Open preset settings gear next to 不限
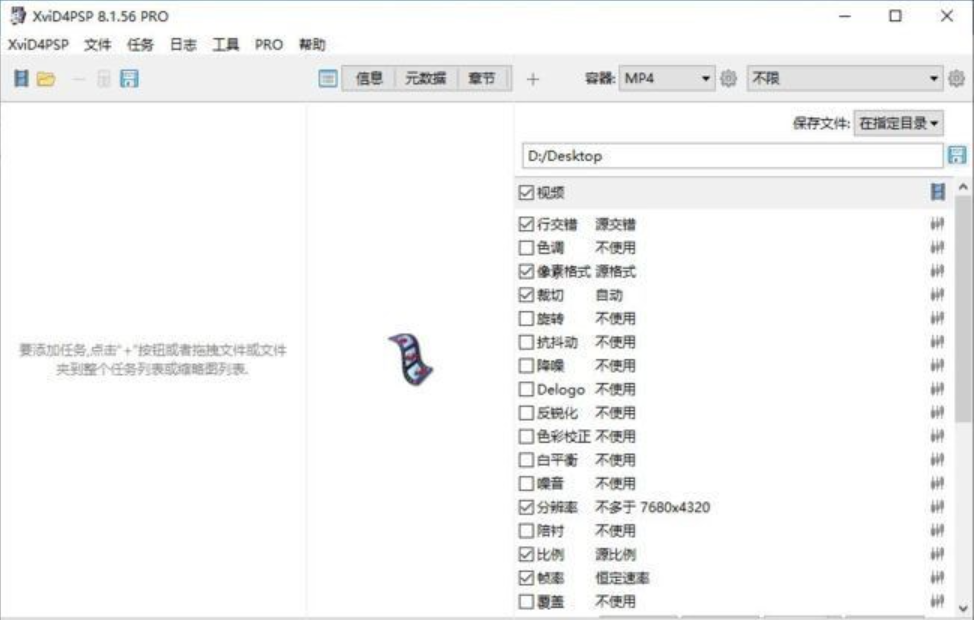This screenshot has width=974, height=620. pos(957,78)
